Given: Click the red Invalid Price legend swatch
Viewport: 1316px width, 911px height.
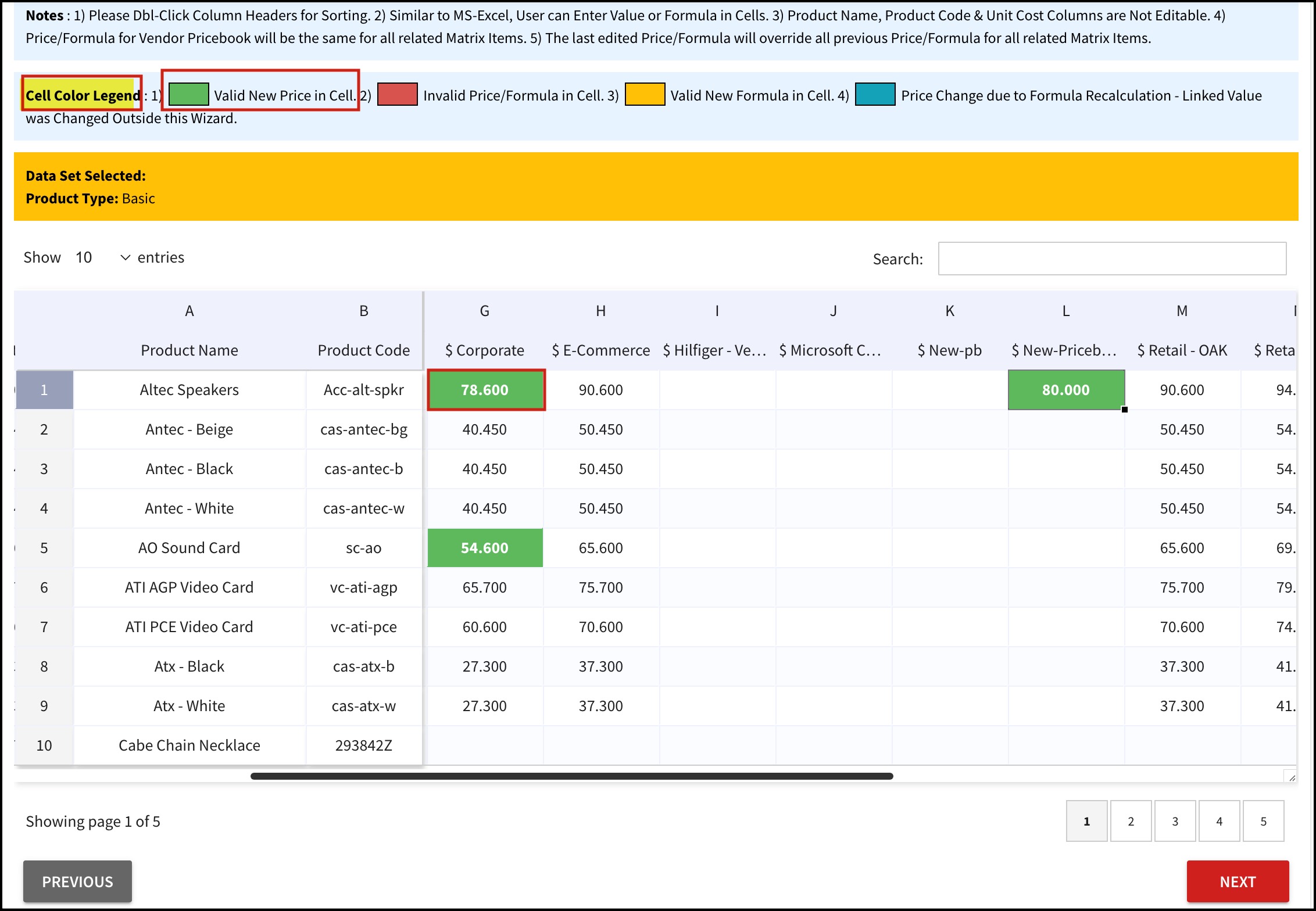Looking at the screenshot, I should [x=398, y=94].
